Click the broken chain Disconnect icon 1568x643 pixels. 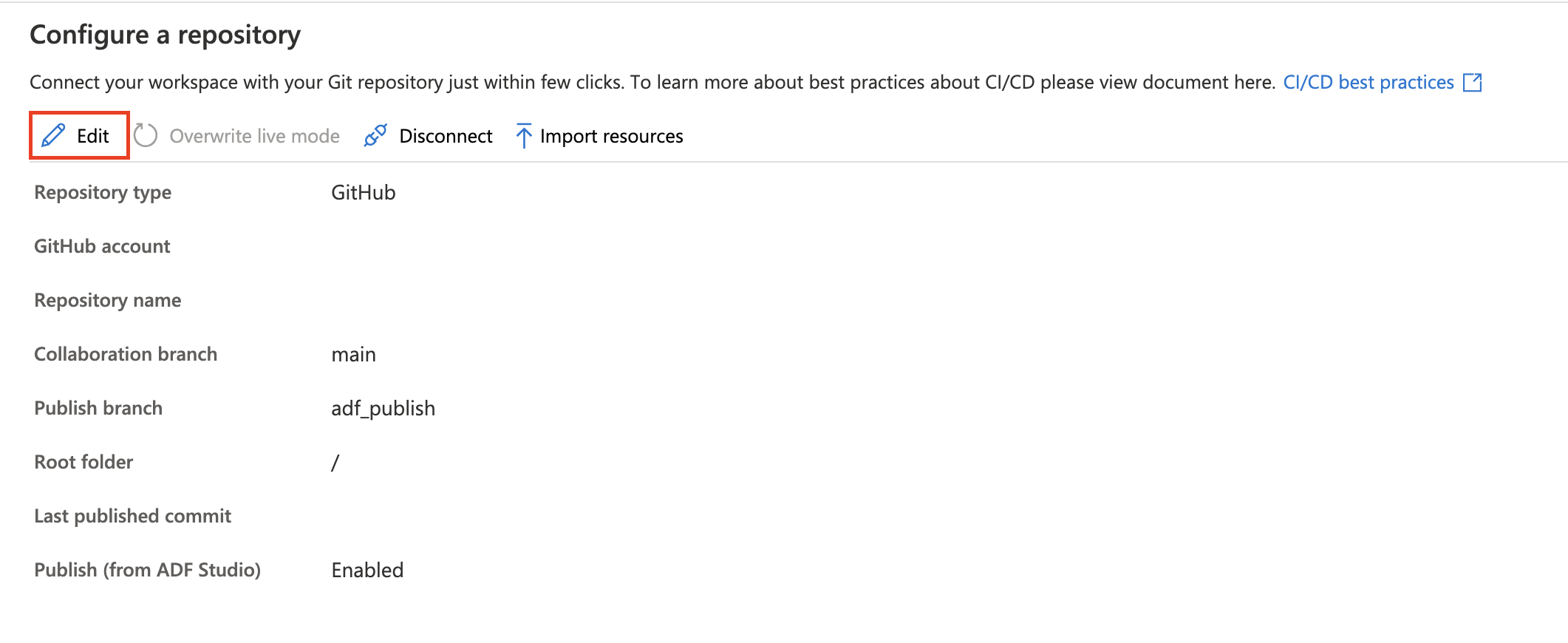click(x=375, y=135)
